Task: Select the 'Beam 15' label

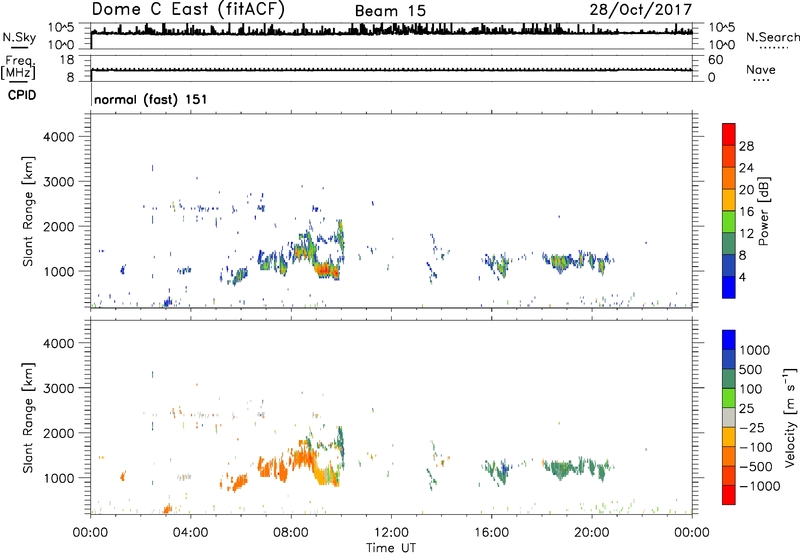Action: pos(390,11)
